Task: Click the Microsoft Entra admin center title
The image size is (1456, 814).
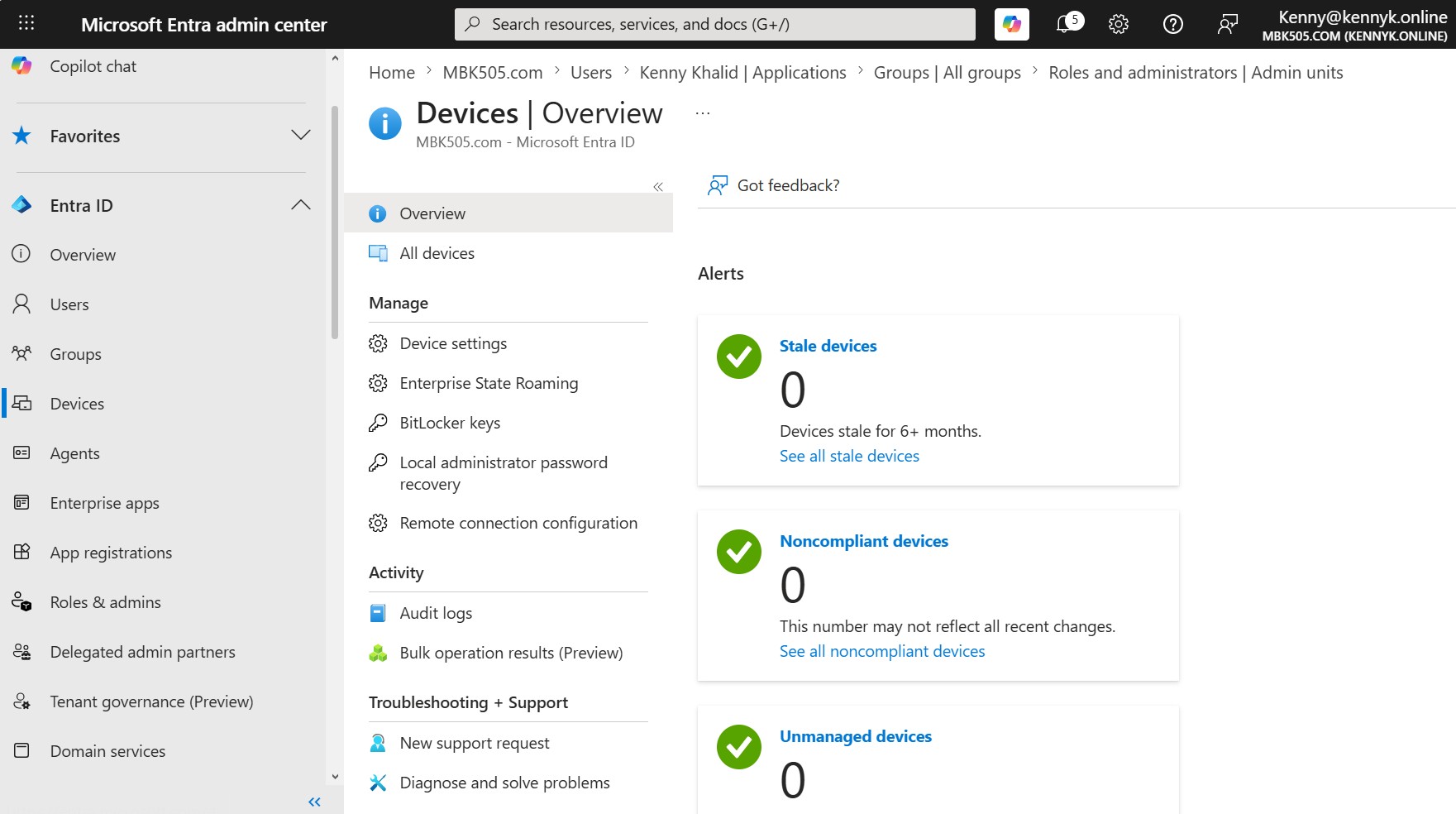Action: 204,25
